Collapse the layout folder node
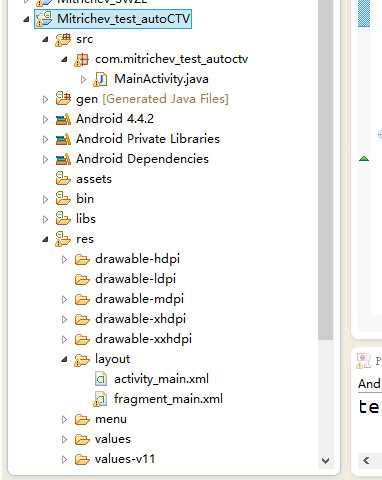 coord(64,360)
